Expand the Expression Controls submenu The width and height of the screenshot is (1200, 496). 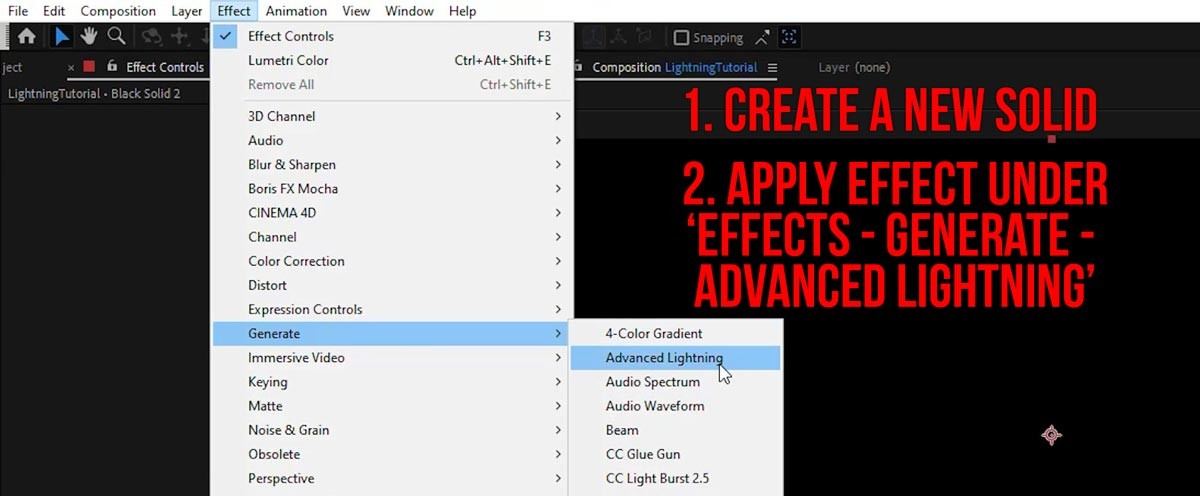pyautogui.click(x=393, y=309)
